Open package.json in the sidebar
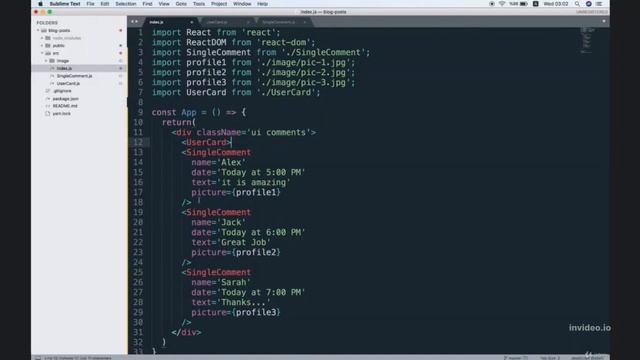Viewport: 640px width, 360px height. [65, 99]
